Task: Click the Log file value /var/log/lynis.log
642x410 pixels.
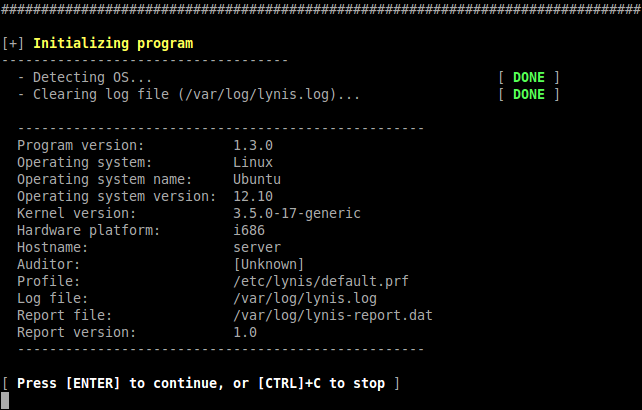Action: pos(304,298)
